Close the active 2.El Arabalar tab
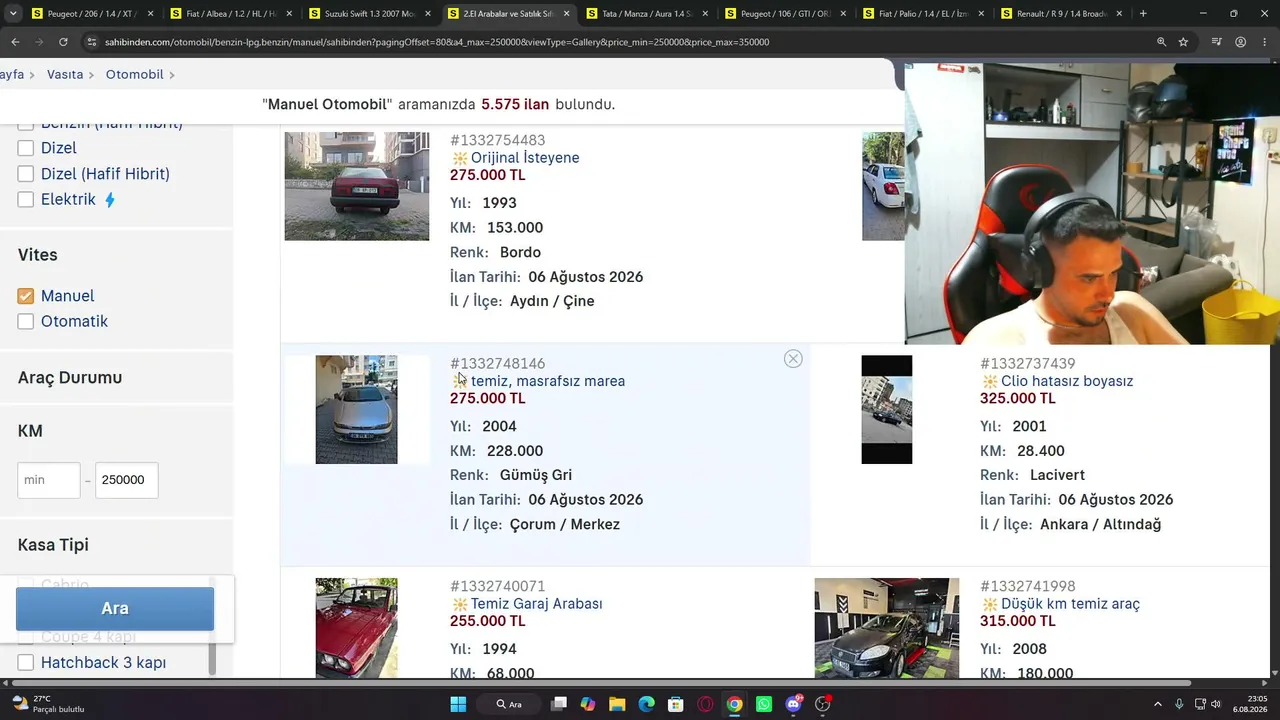 tap(565, 14)
